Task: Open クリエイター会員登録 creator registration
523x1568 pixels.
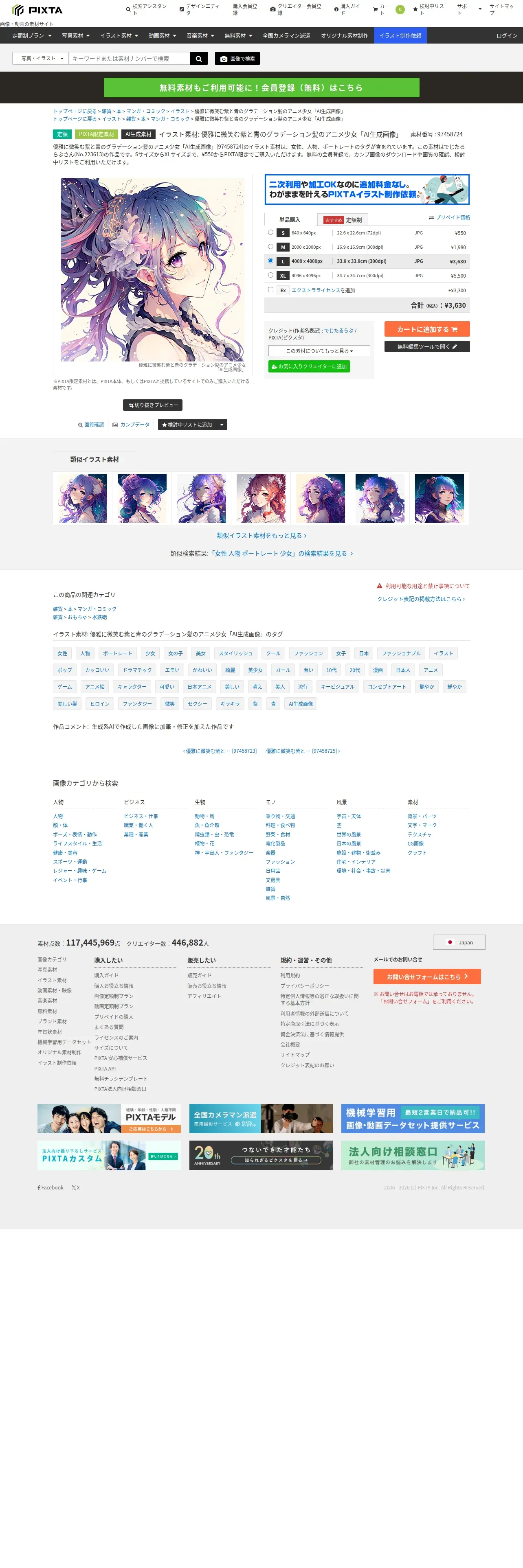Action: (x=296, y=10)
